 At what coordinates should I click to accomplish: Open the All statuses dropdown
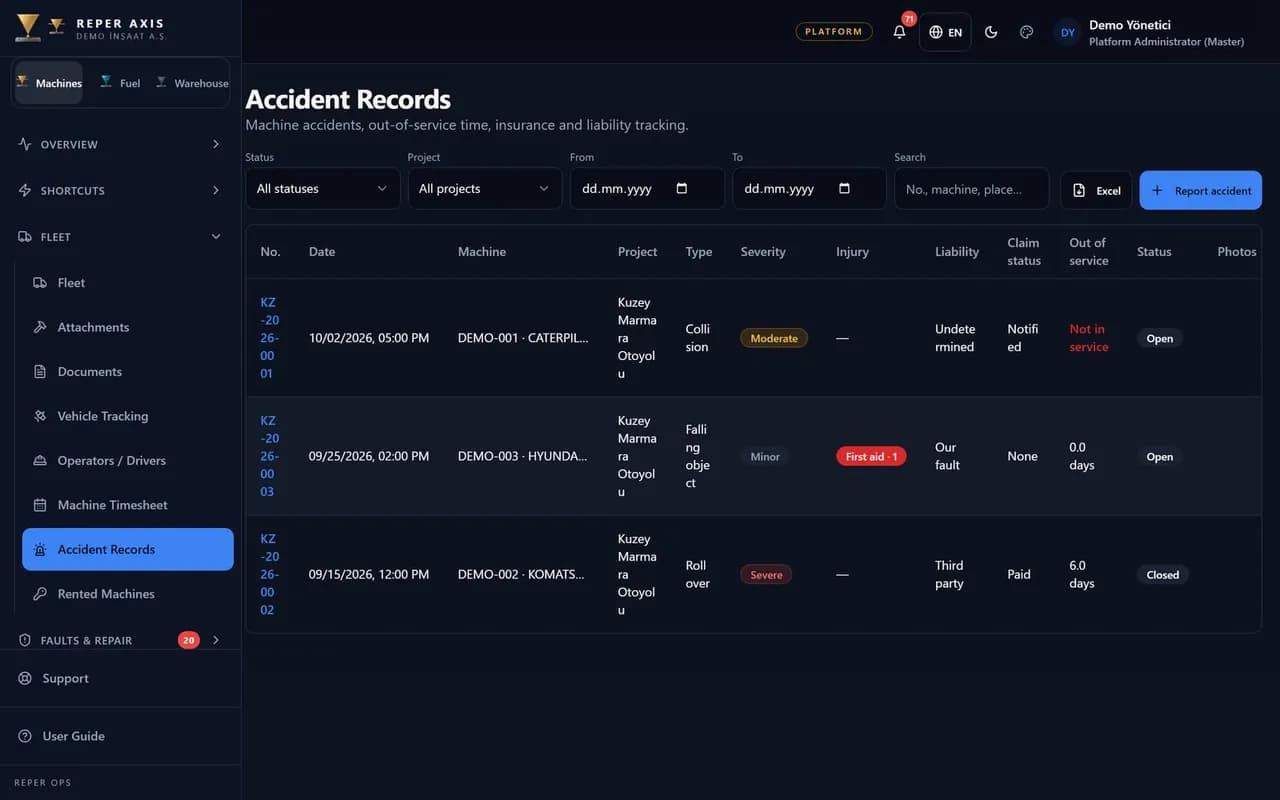(x=322, y=188)
